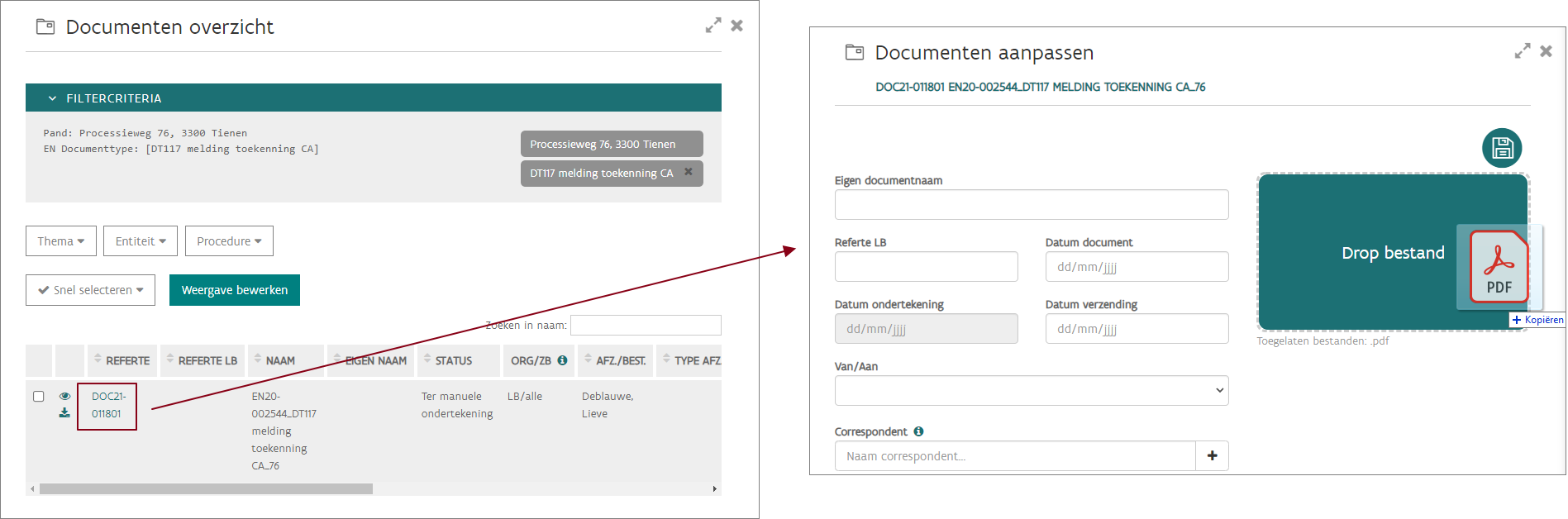Click the info icon next to Correspondent
1568x519 pixels.
918,431
